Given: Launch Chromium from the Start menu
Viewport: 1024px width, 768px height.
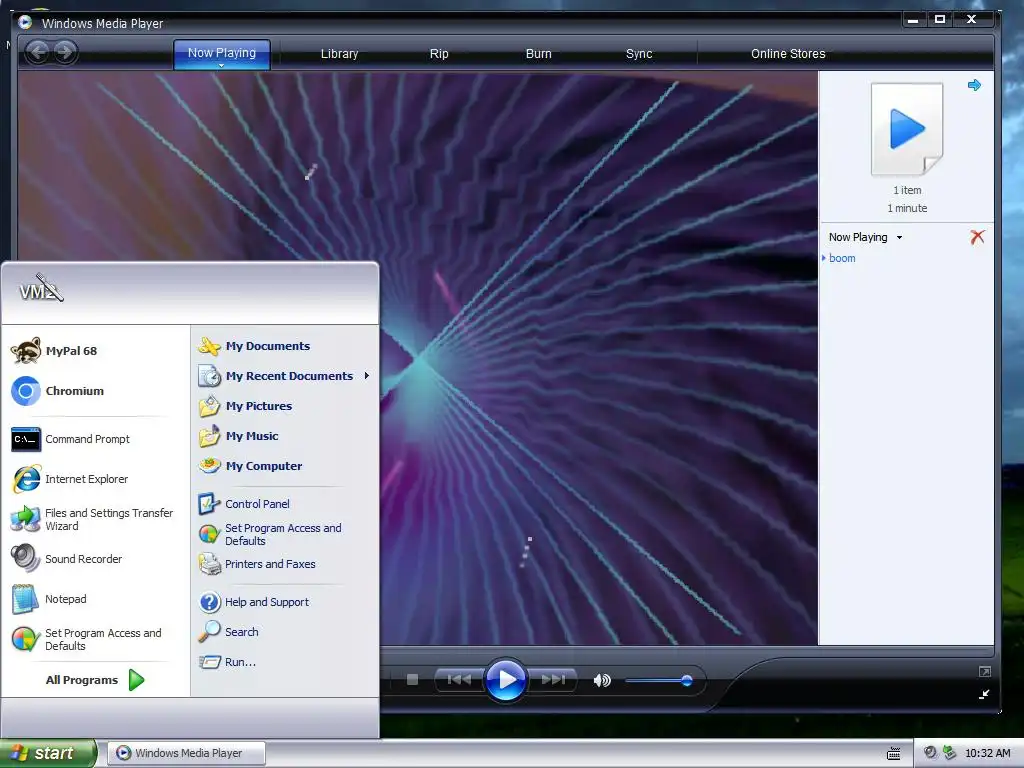Looking at the screenshot, I should [x=96, y=391].
